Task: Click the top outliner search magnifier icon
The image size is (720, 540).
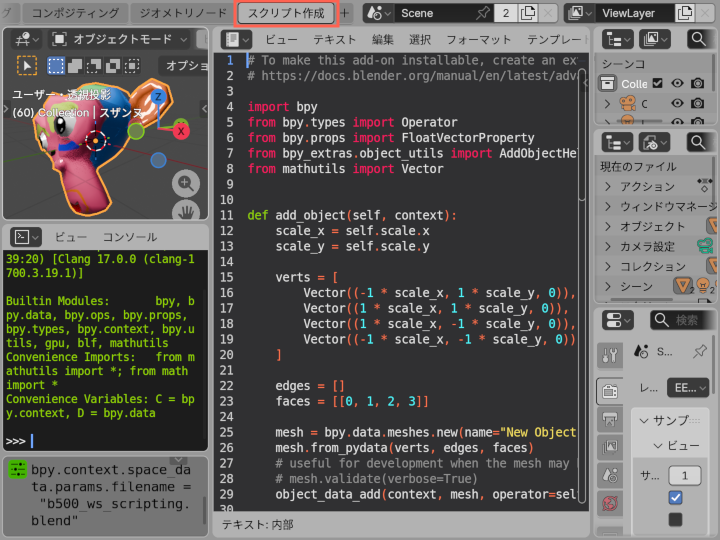Action: [x=698, y=39]
